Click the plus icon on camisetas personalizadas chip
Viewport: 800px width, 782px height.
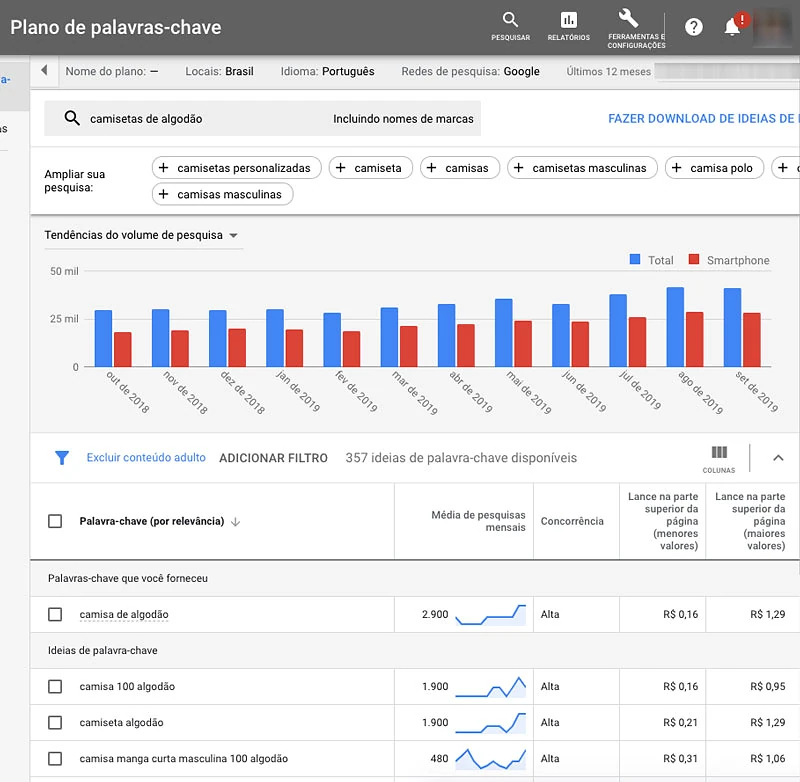tap(164, 168)
